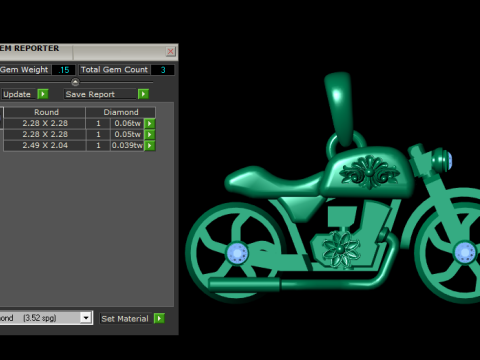
Task: Click the floral ornament on the fuel tank
Action: click(x=369, y=172)
